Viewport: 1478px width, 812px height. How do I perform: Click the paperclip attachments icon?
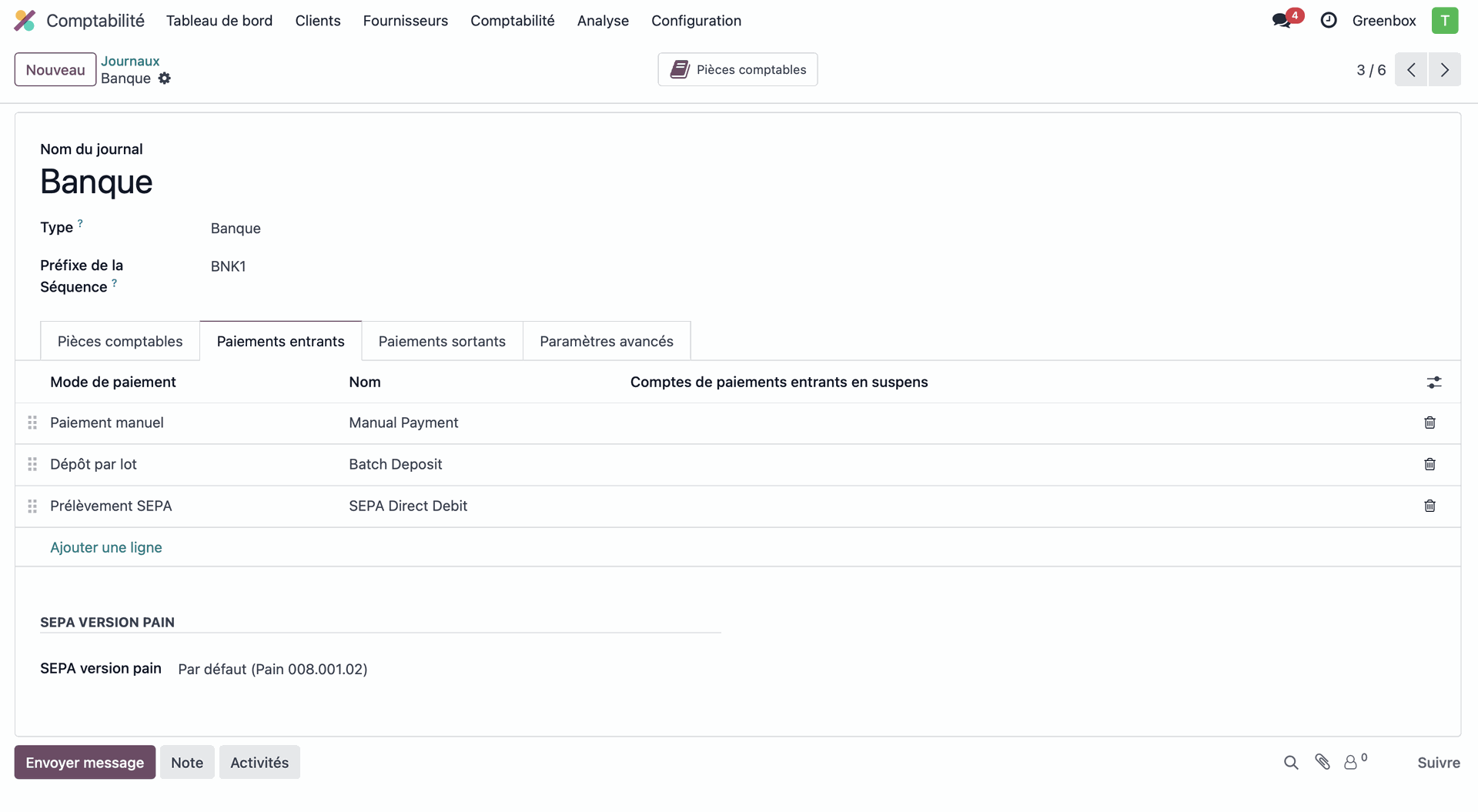click(1323, 762)
